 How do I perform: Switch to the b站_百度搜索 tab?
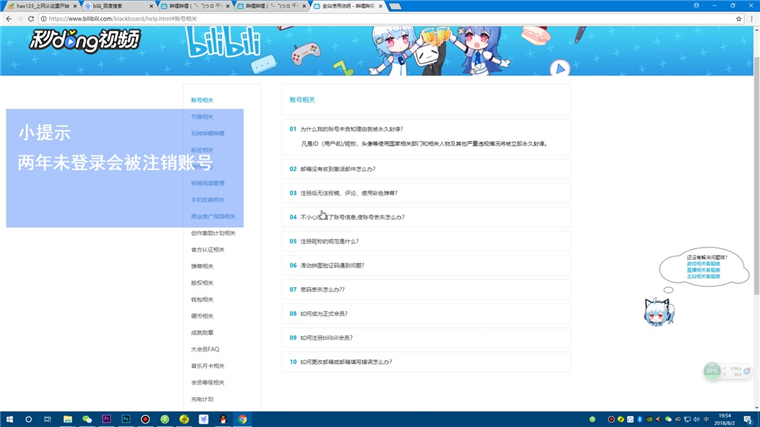(119, 6)
